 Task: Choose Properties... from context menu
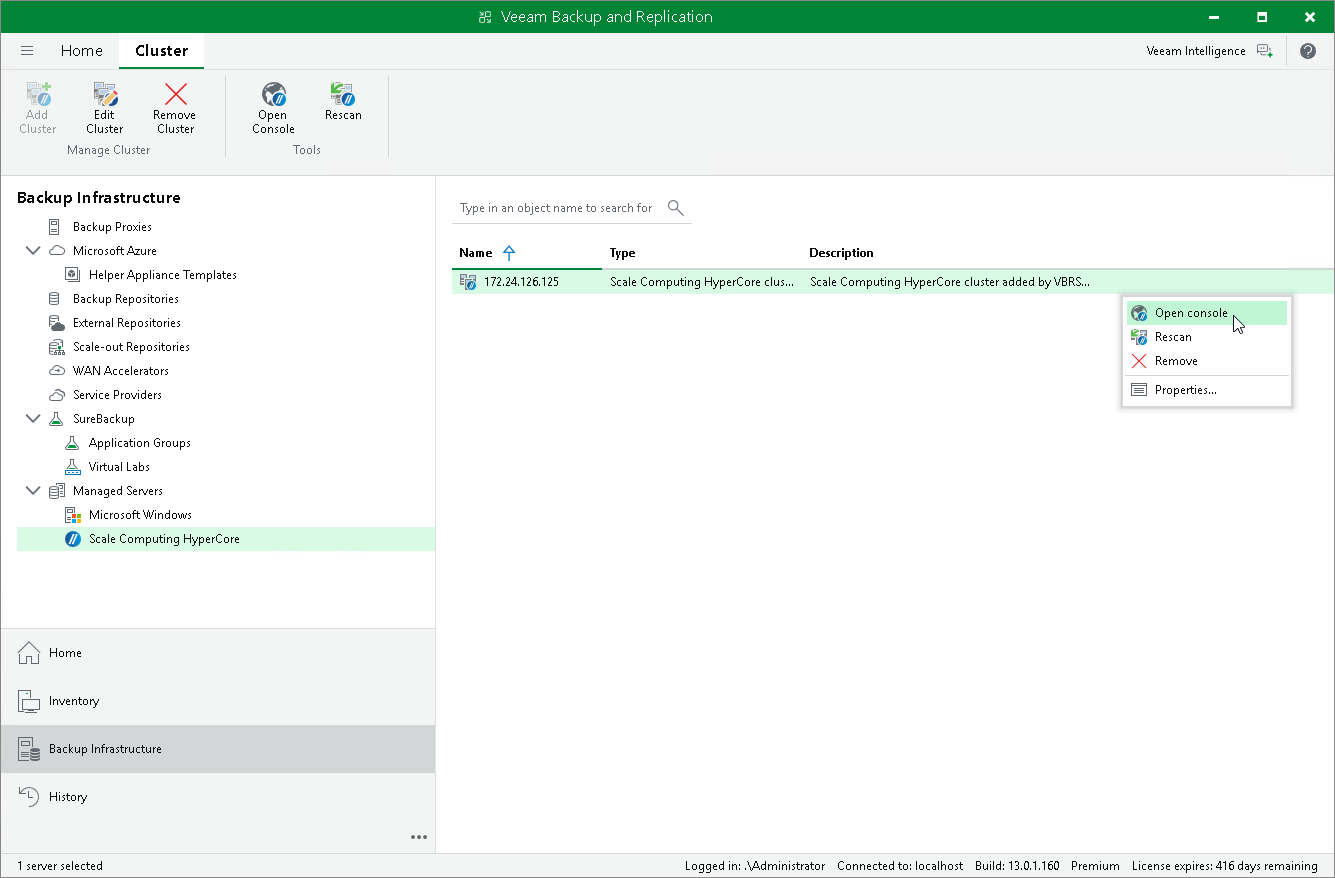pos(1207,390)
